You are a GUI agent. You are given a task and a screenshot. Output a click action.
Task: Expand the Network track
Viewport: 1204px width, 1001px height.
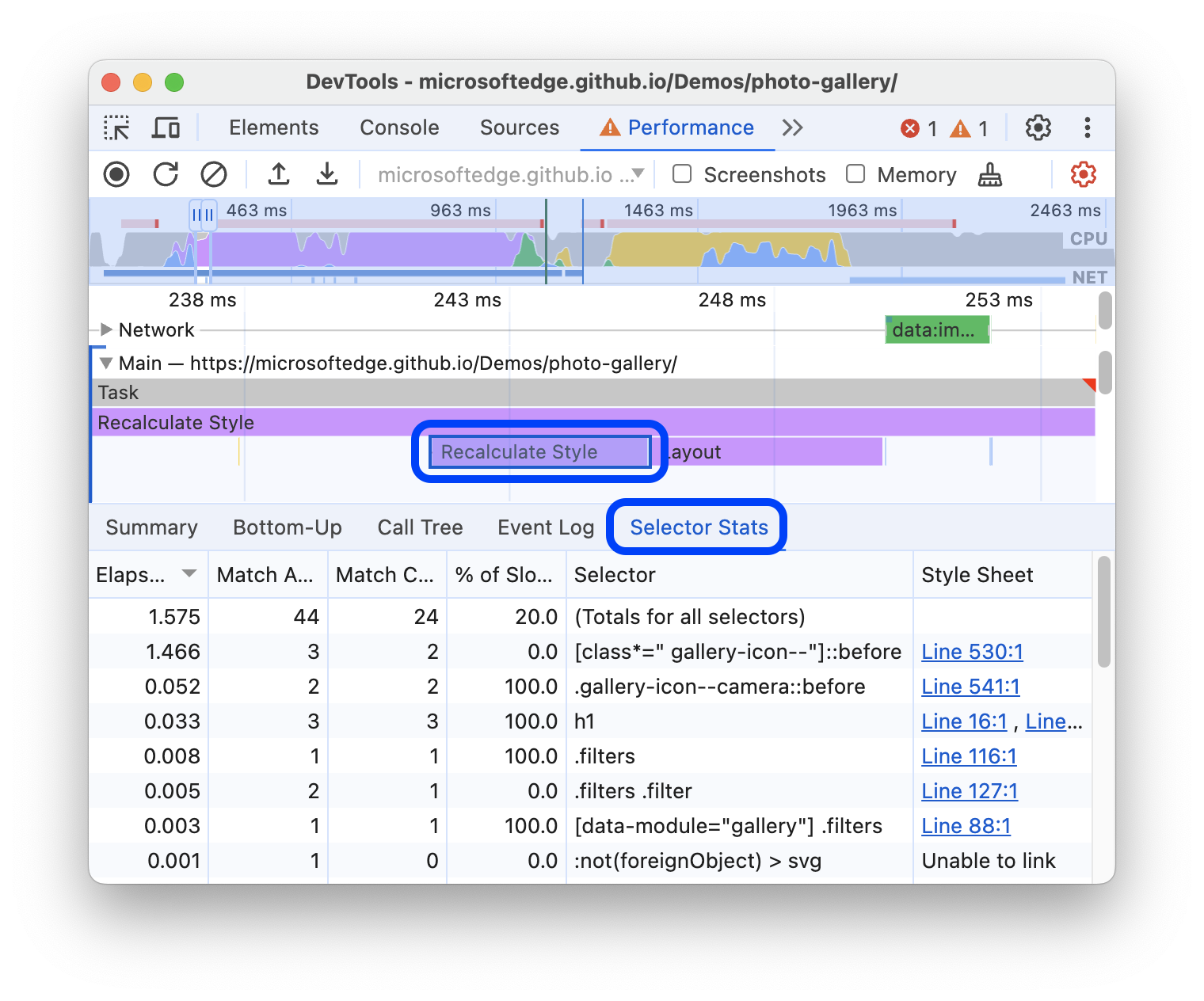tap(106, 329)
